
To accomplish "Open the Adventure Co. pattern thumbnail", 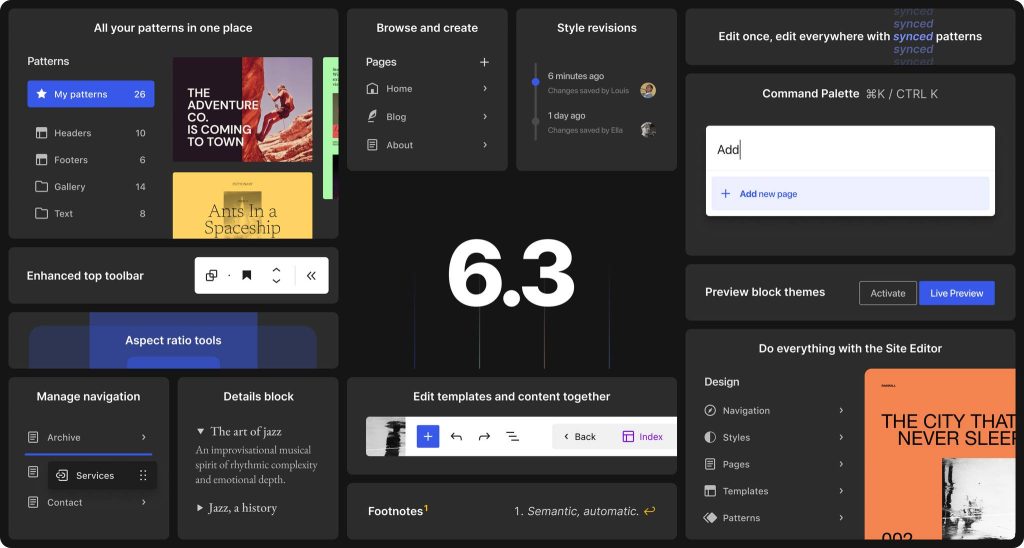I will click(242, 110).
